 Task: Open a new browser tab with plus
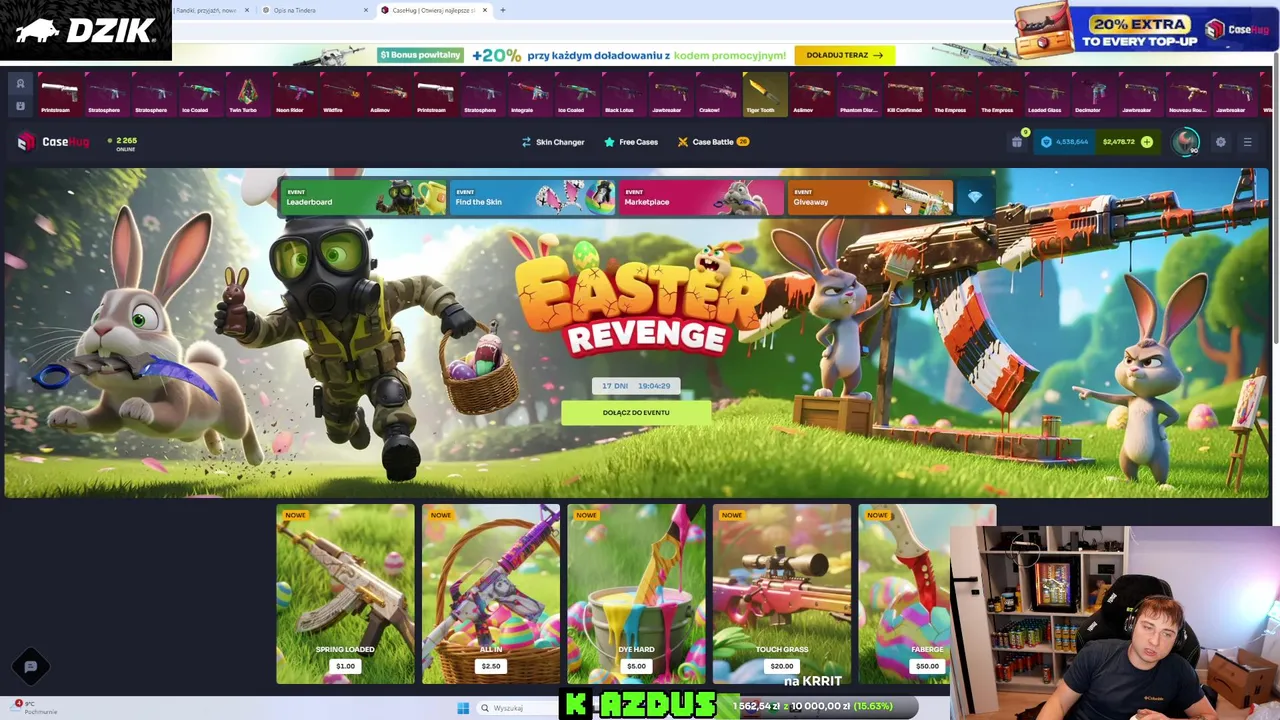click(x=502, y=10)
